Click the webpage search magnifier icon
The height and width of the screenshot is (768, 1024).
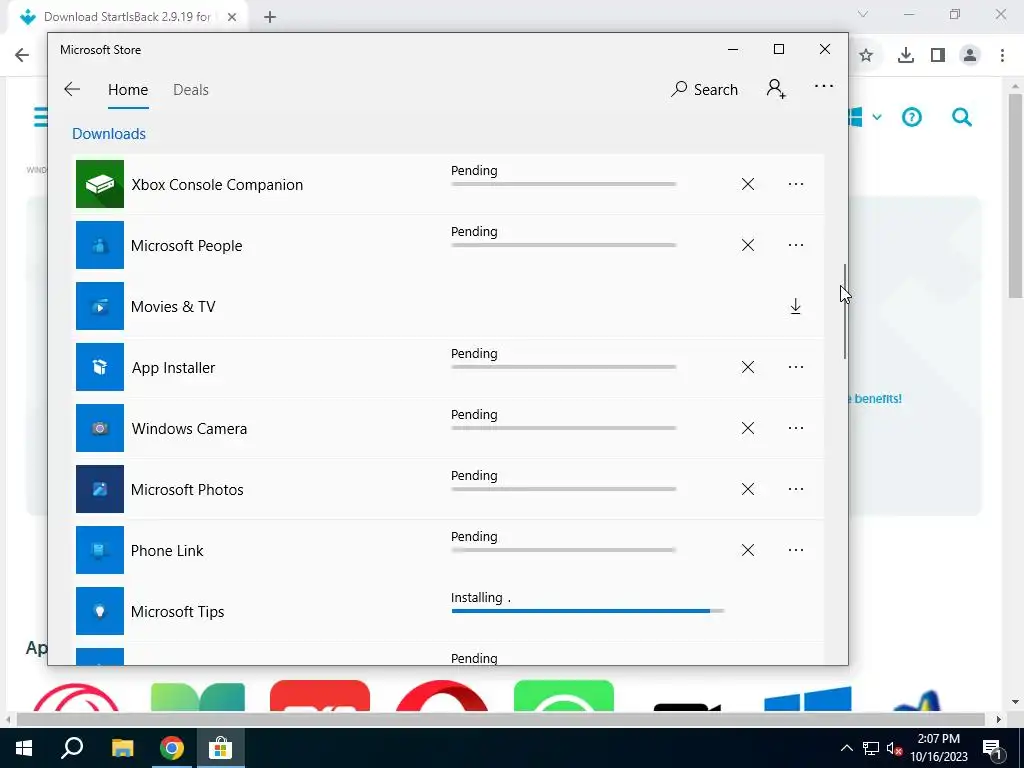click(961, 117)
